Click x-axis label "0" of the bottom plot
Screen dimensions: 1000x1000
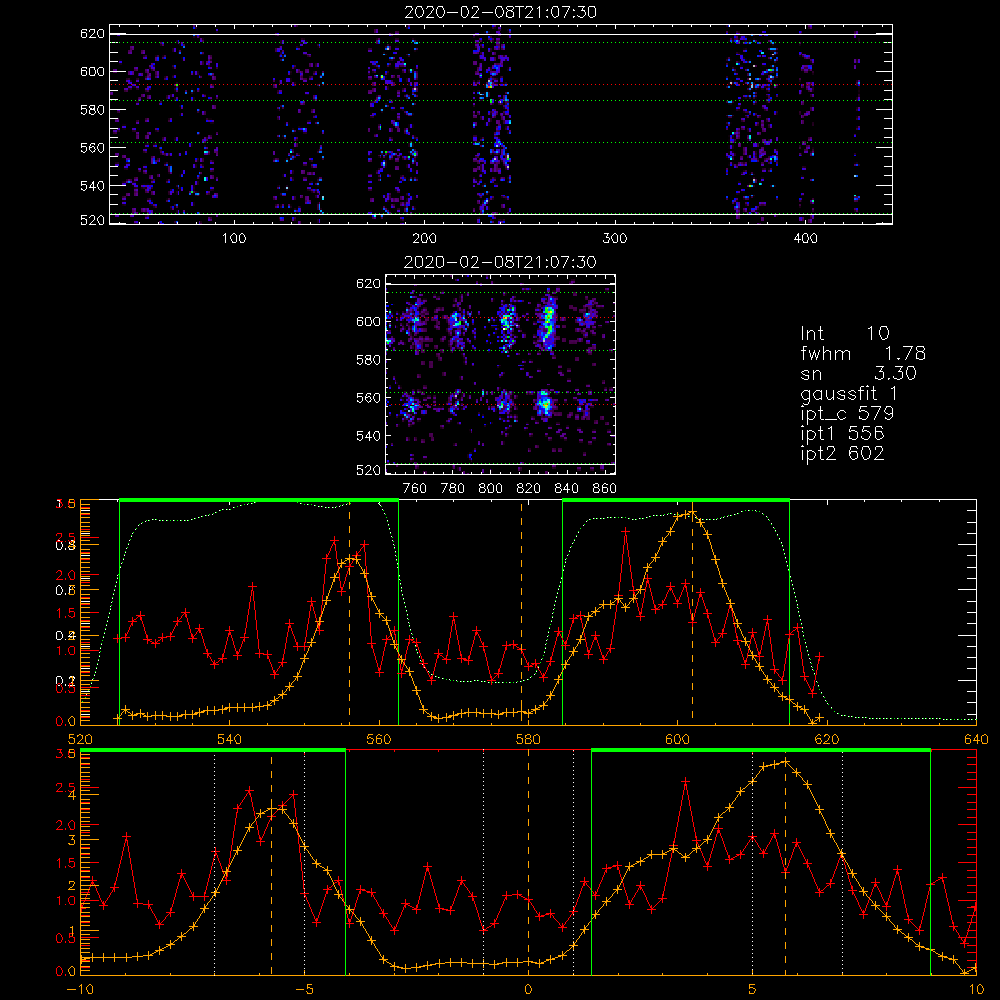pyautogui.click(x=528, y=989)
